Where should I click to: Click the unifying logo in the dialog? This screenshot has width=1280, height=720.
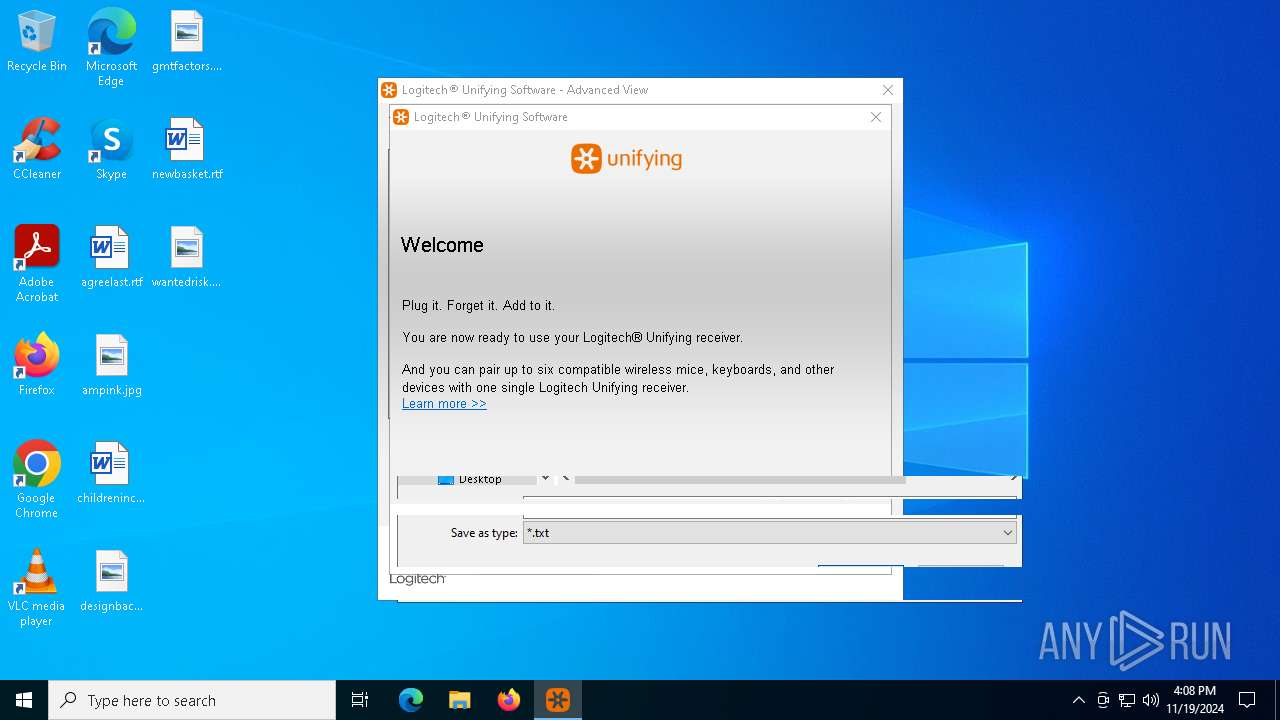(626, 159)
